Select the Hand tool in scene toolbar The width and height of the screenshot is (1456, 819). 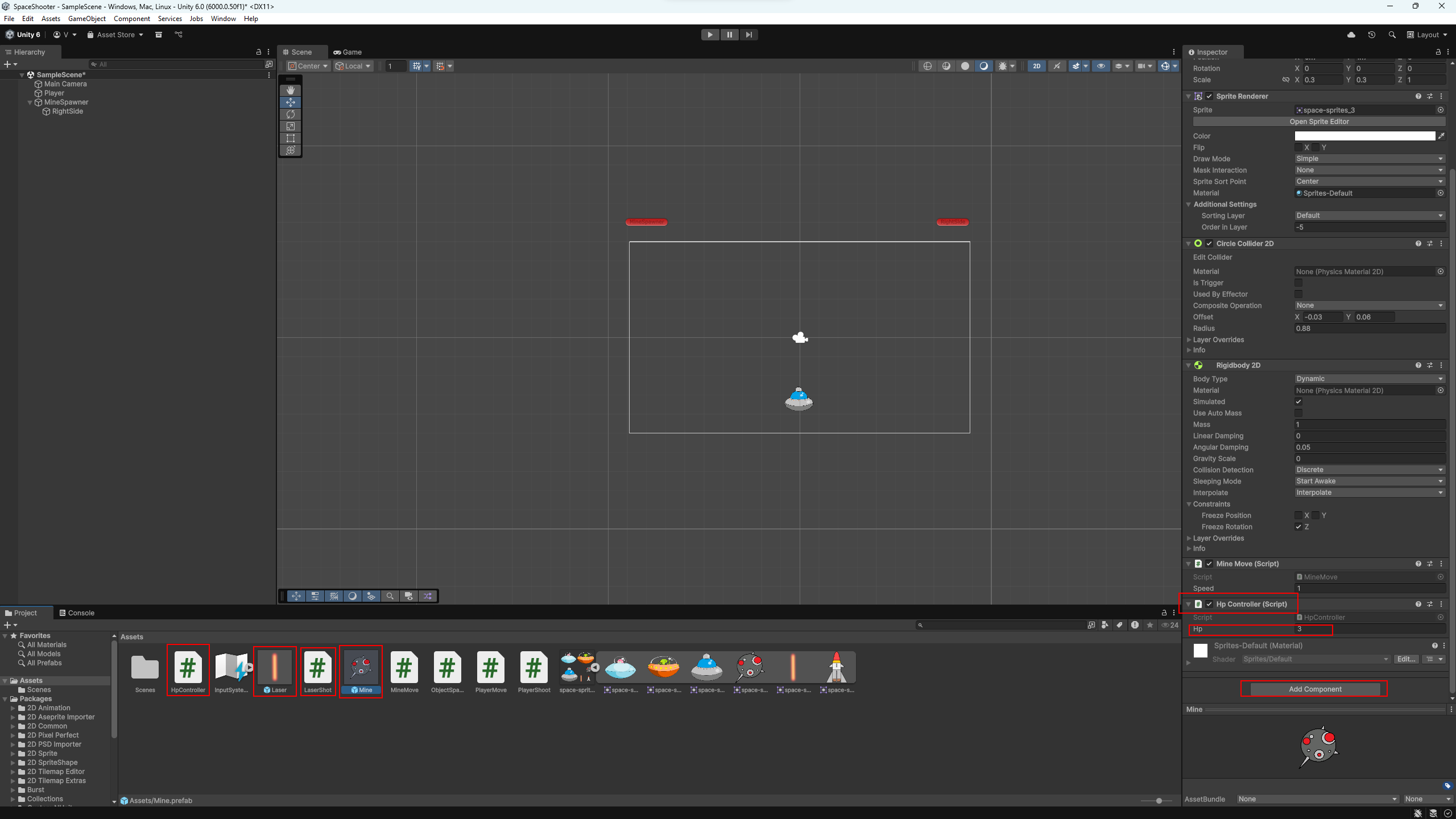291,90
